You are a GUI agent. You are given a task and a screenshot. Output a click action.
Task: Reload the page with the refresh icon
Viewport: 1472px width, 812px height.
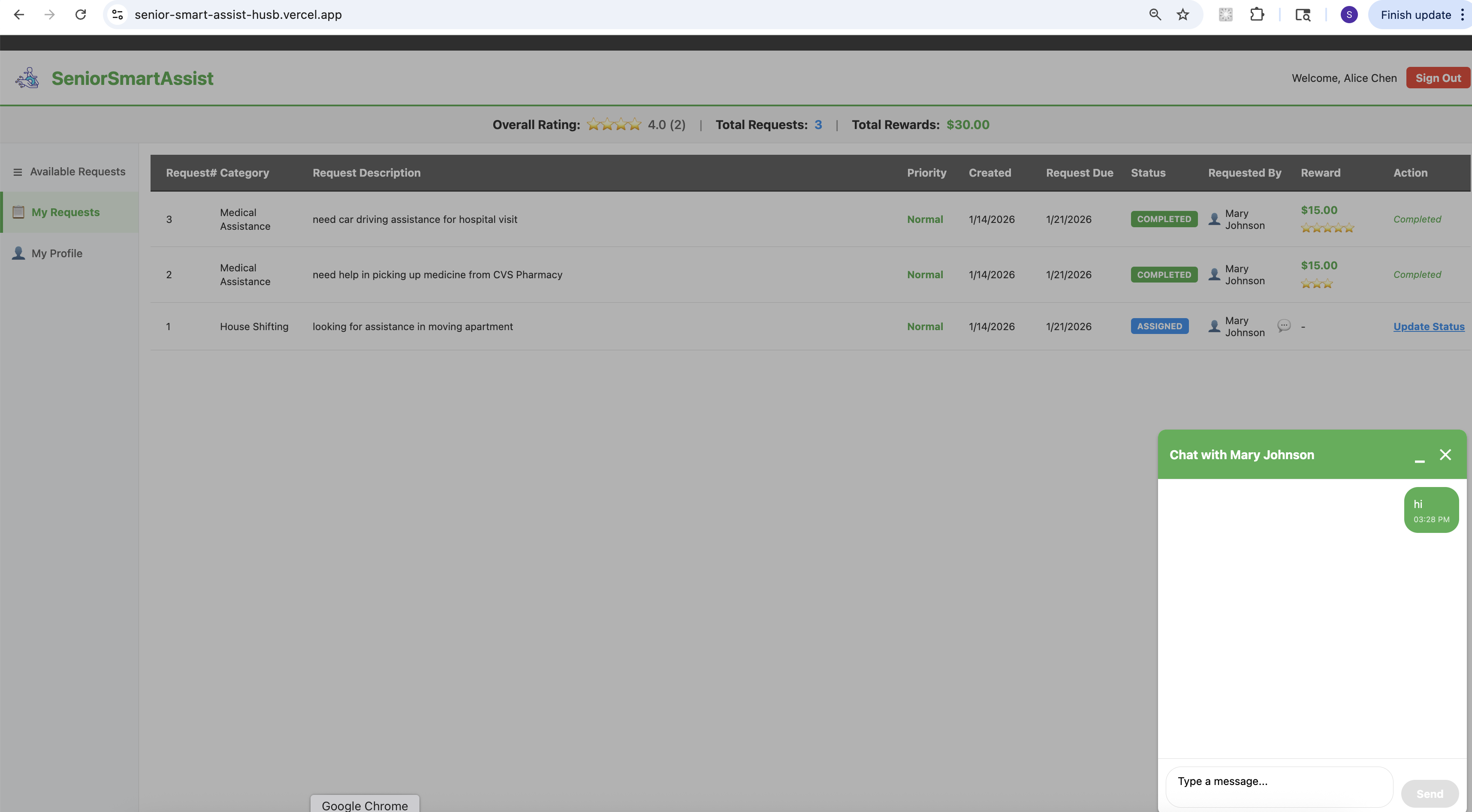click(81, 15)
